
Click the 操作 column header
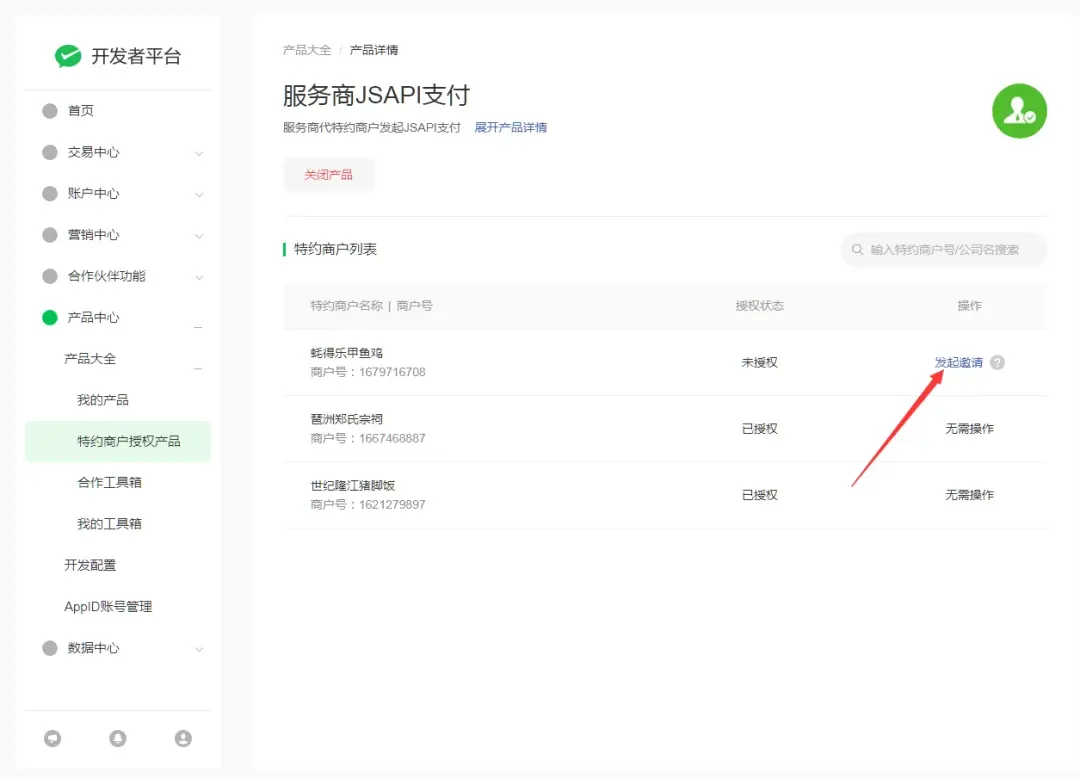969,306
